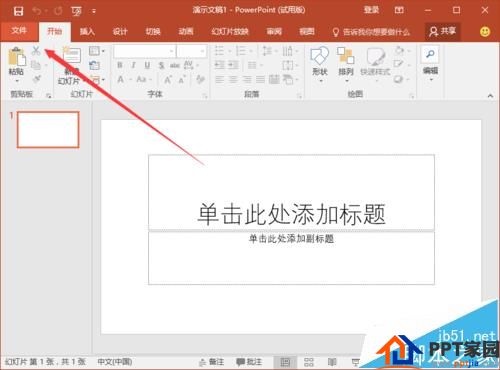Click the smiley feedback icon
Image resolution: width=500 pixels, height=370 pixels.
click(485, 32)
